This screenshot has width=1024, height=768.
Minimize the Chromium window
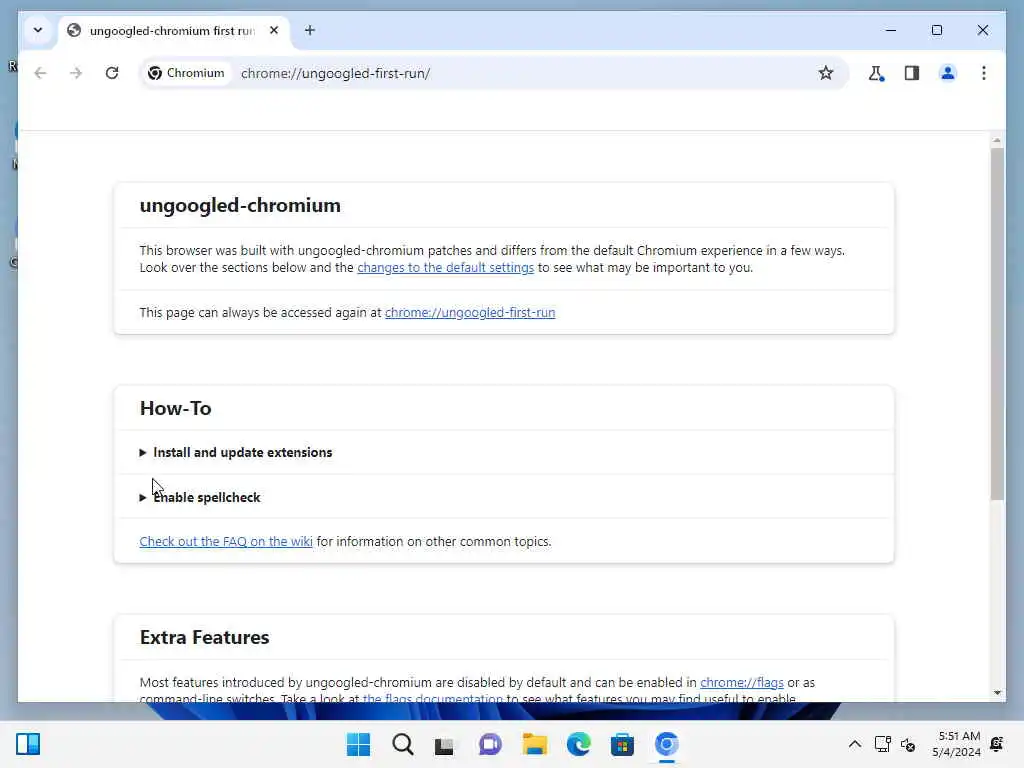890,30
